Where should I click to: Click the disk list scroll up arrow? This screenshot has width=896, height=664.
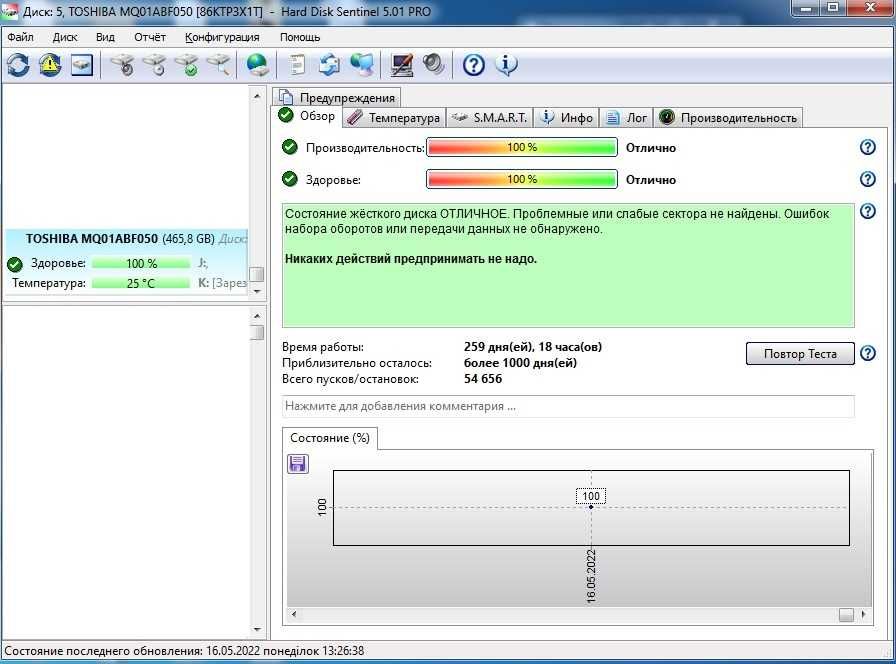pos(257,97)
